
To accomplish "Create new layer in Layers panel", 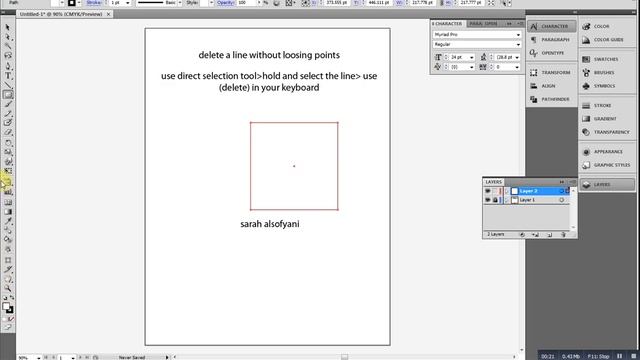I will point(549,235).
